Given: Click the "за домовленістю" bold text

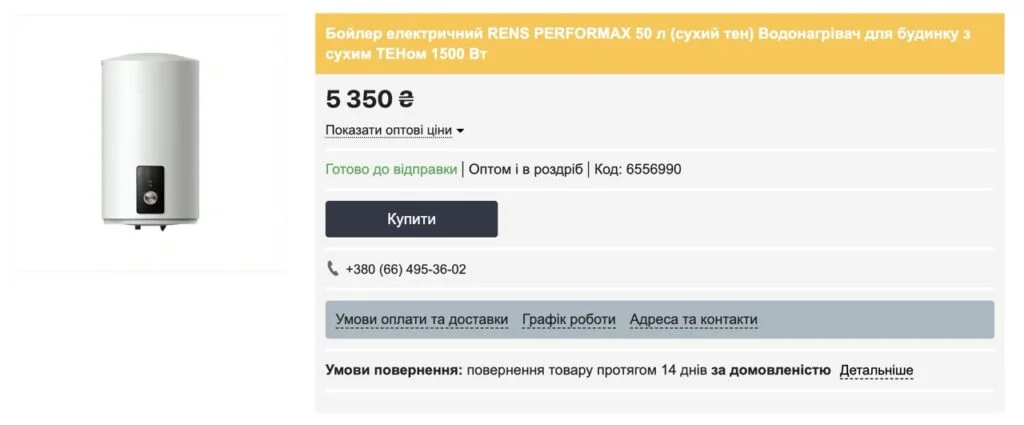Looking at the screenshot, I should coord(770,370).
